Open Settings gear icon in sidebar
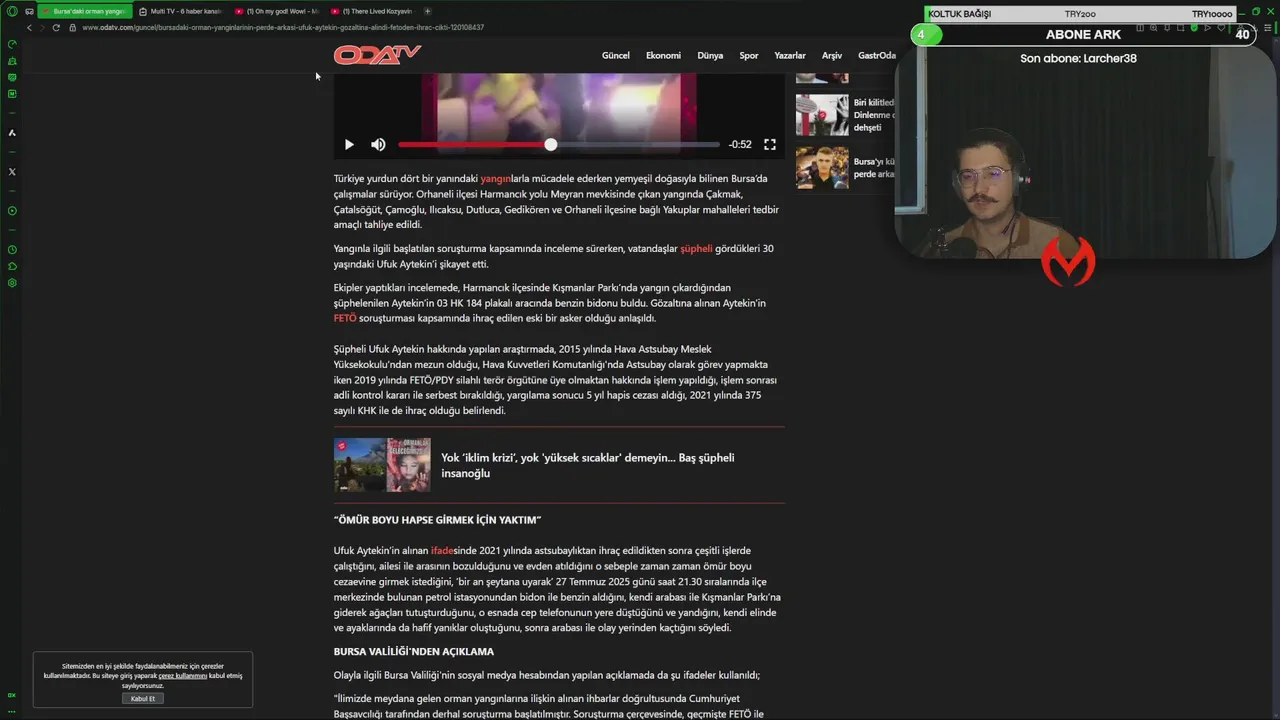The width and height of the screenshot is (1280, 720). [12, 283]
